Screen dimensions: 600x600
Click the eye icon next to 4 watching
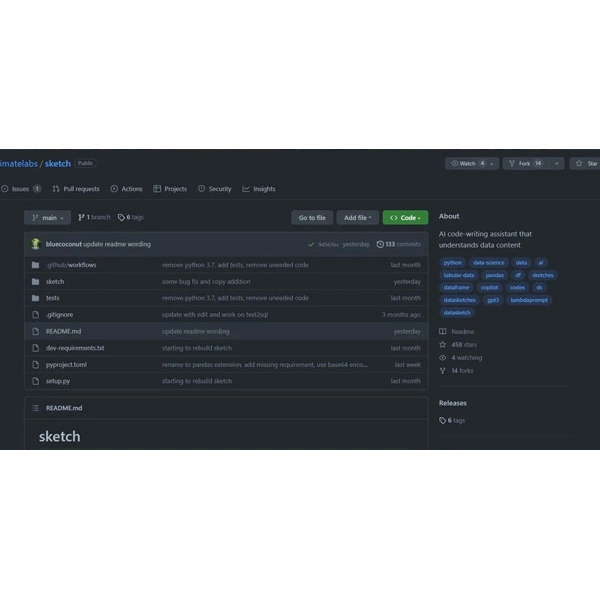click(x=443, y=357)
